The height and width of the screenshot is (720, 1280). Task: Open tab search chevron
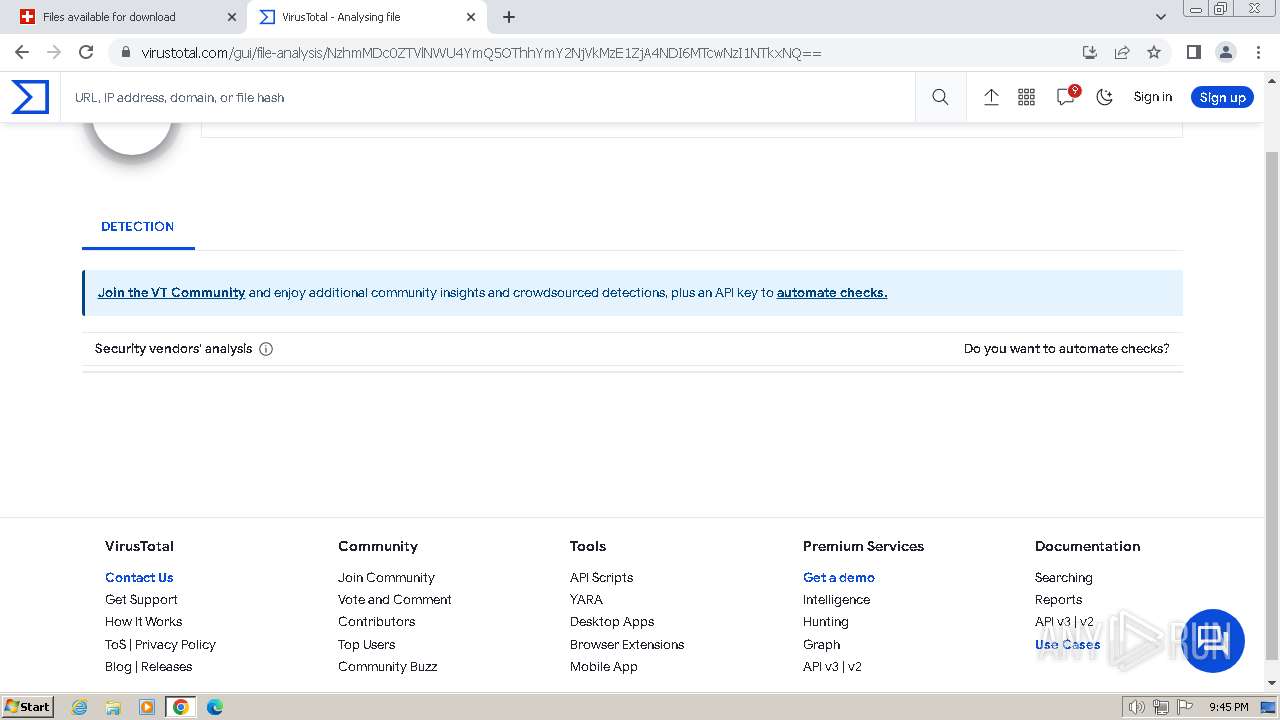(x=1160, y=17)
